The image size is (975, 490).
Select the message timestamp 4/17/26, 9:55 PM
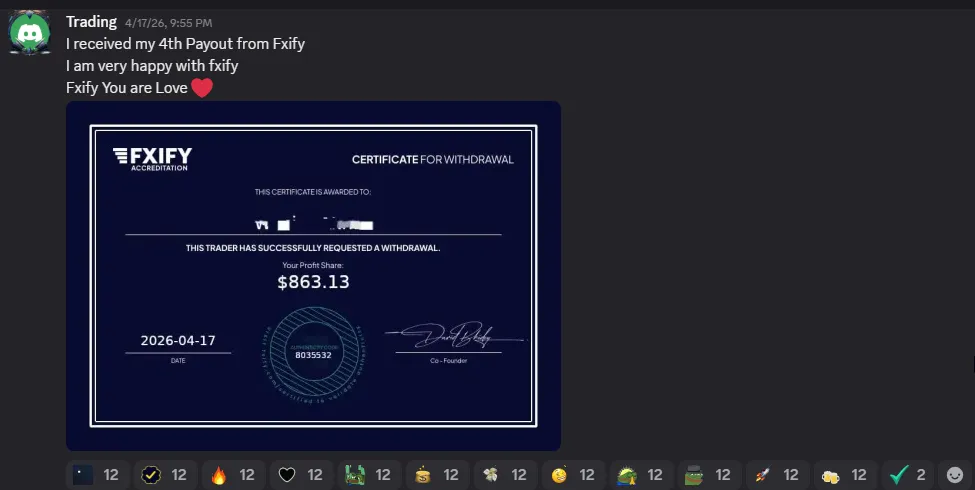coord(169,23)
